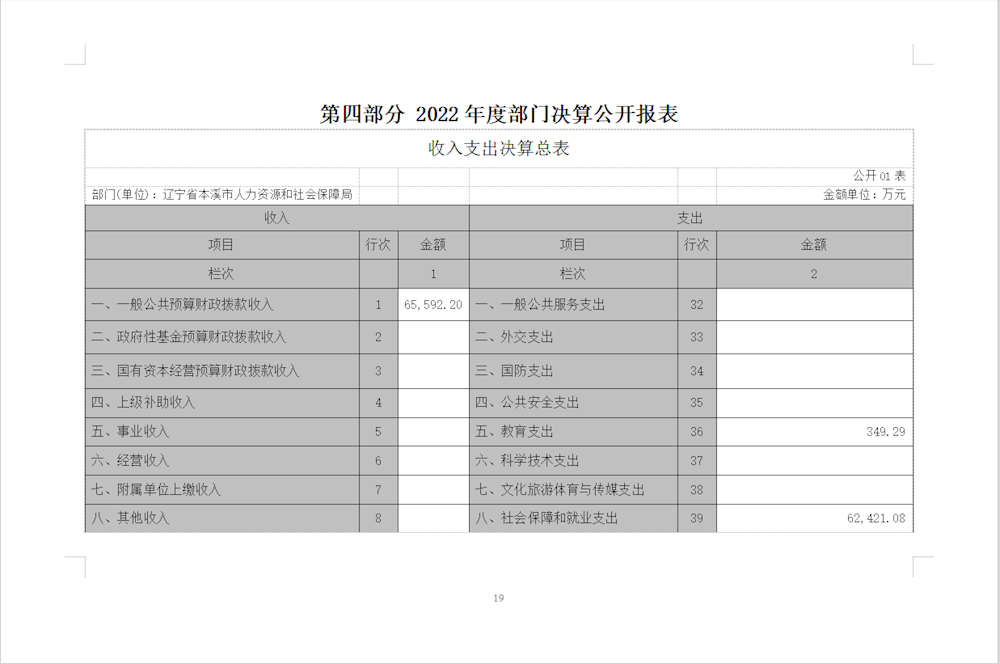Image resolution: width=1000 pixels, height=664 pixels.
Task: Click row number 8 in income column
Action: (378, 518)
